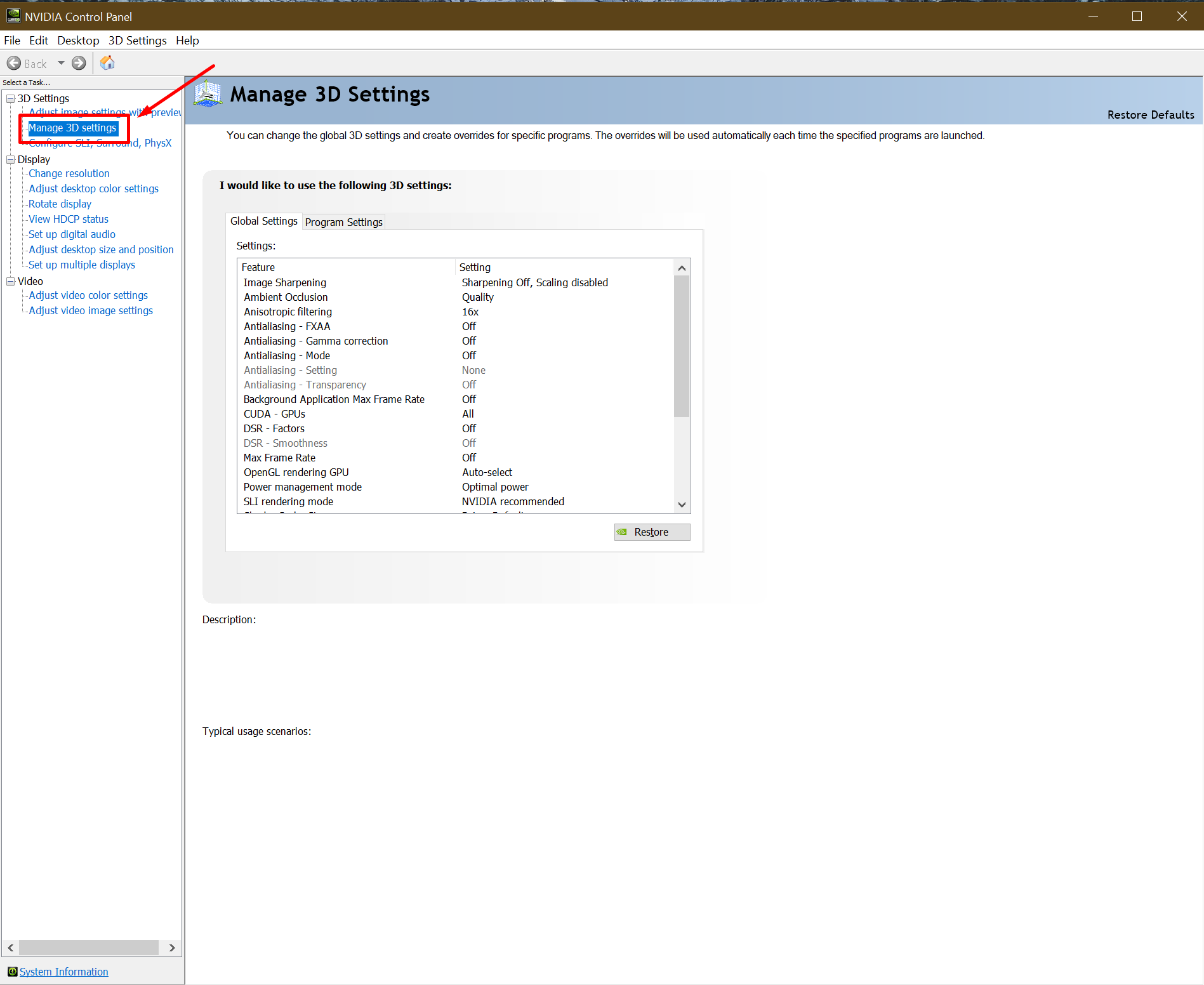Open Adjust desktop color settings
The width and height of the screenshot is (1204, 985).
[94, 188]
